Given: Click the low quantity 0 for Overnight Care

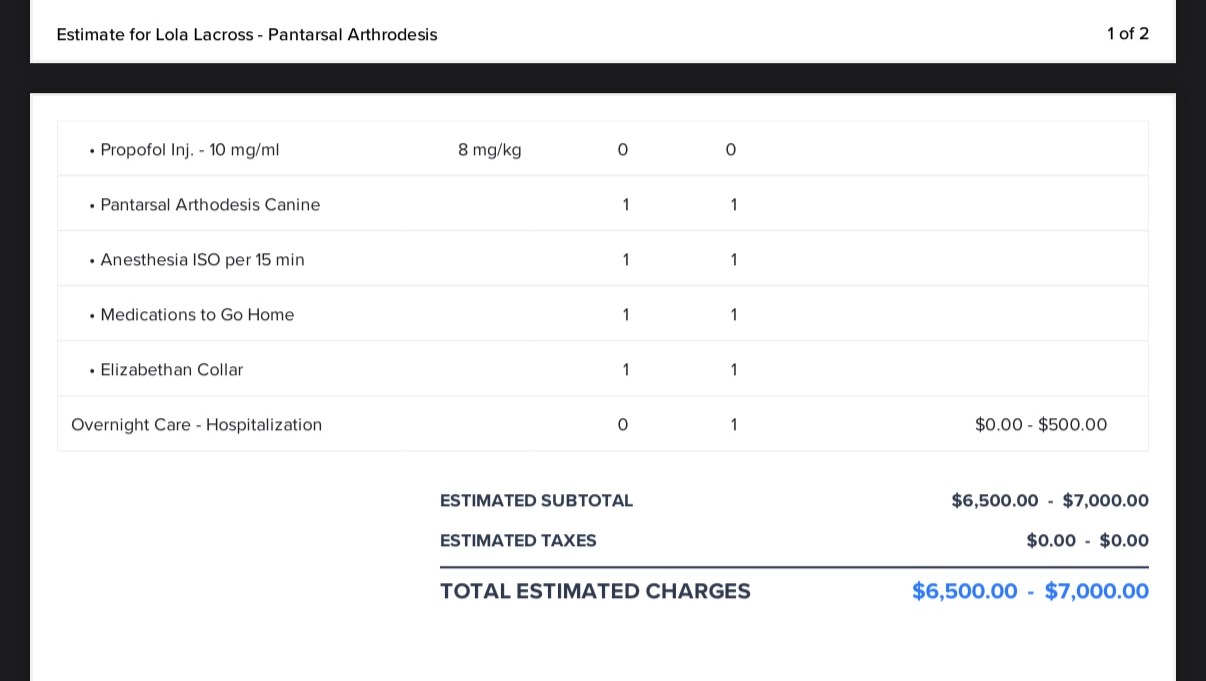Looking at the screenshot, I should 623,425.
